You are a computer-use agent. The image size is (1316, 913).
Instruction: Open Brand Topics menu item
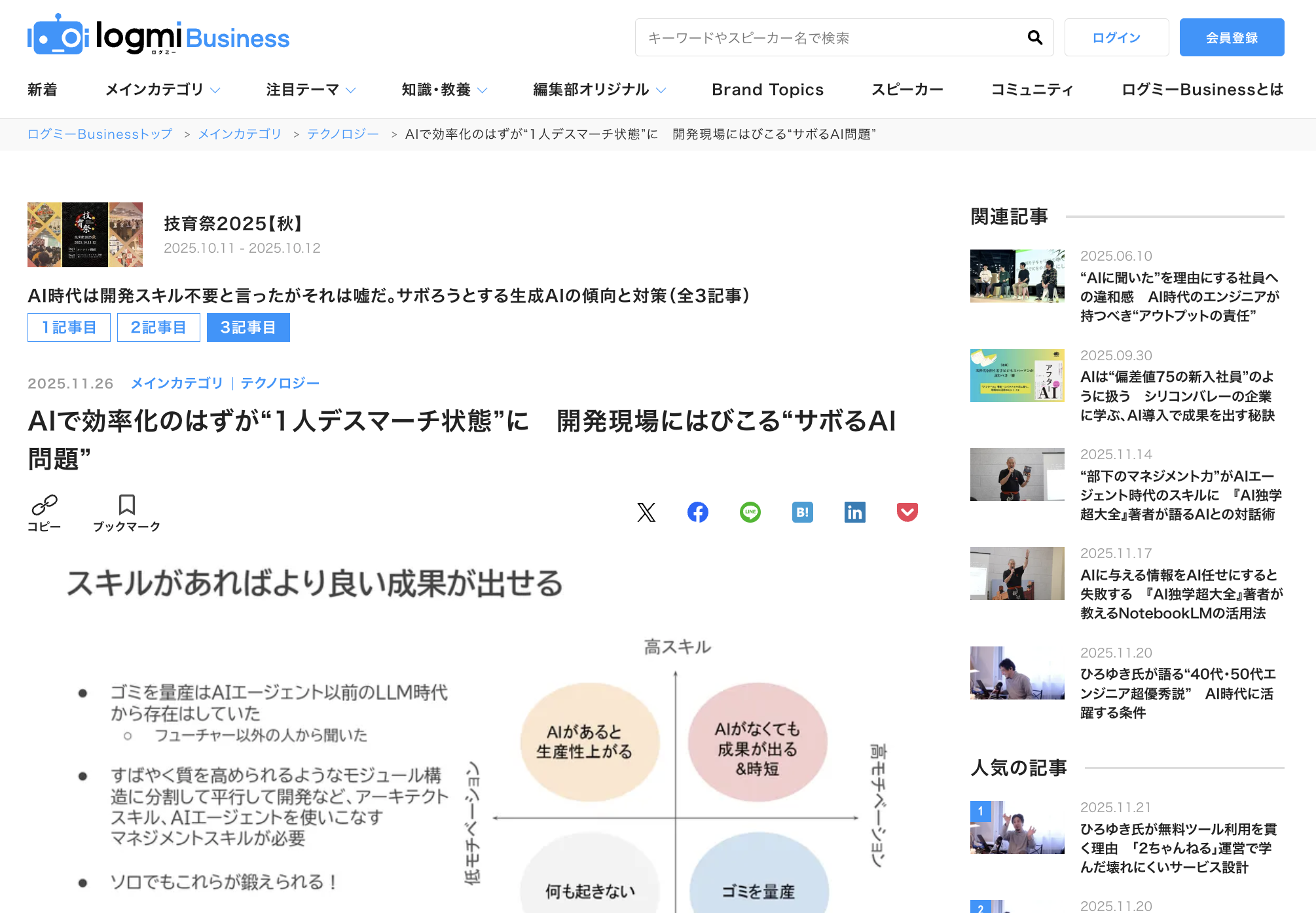767,90
